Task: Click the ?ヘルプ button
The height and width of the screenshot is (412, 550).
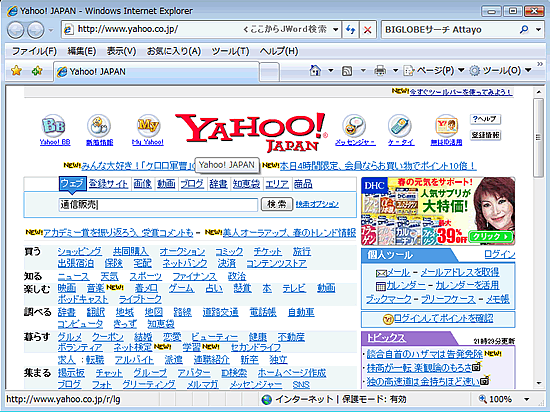Action: tap(485, 119)
